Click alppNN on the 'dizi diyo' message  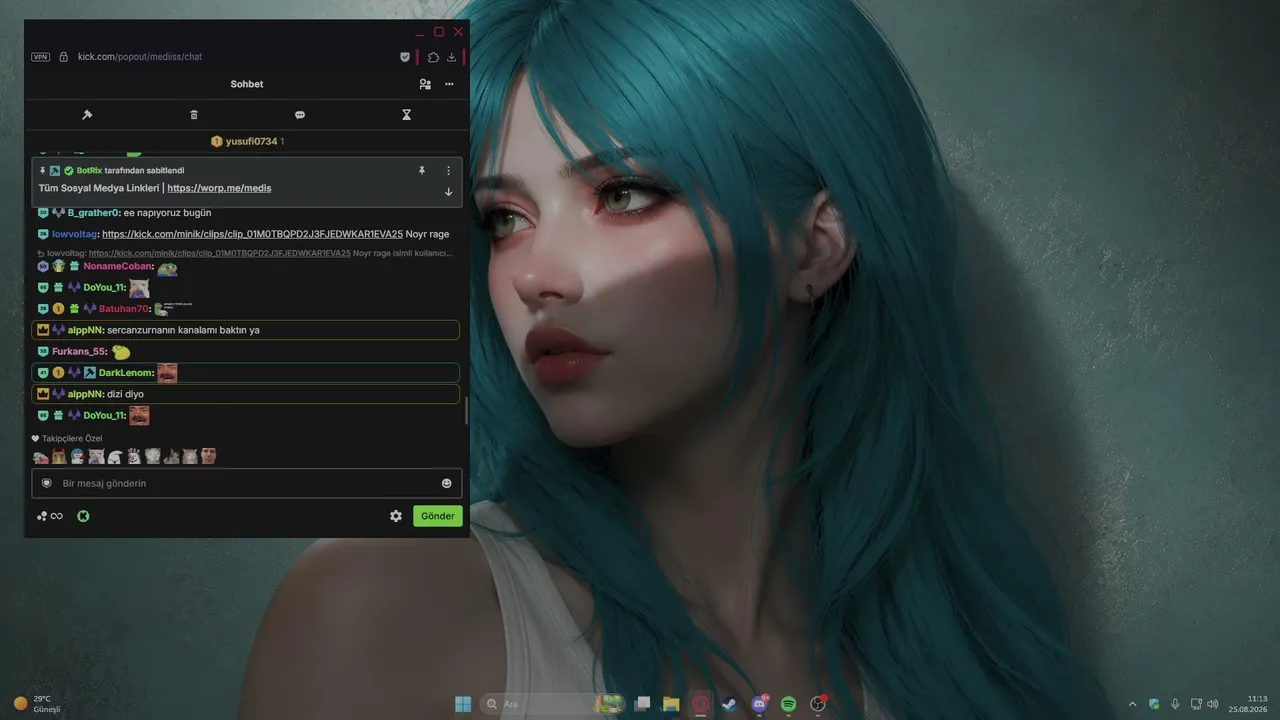[x=85, y=394]
